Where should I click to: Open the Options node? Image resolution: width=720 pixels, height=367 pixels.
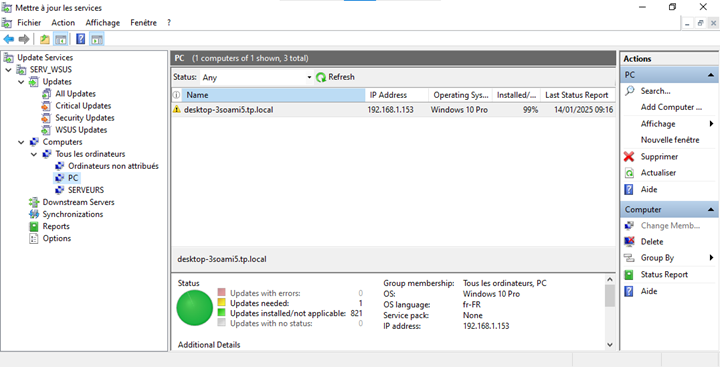(x=56, y=238)
